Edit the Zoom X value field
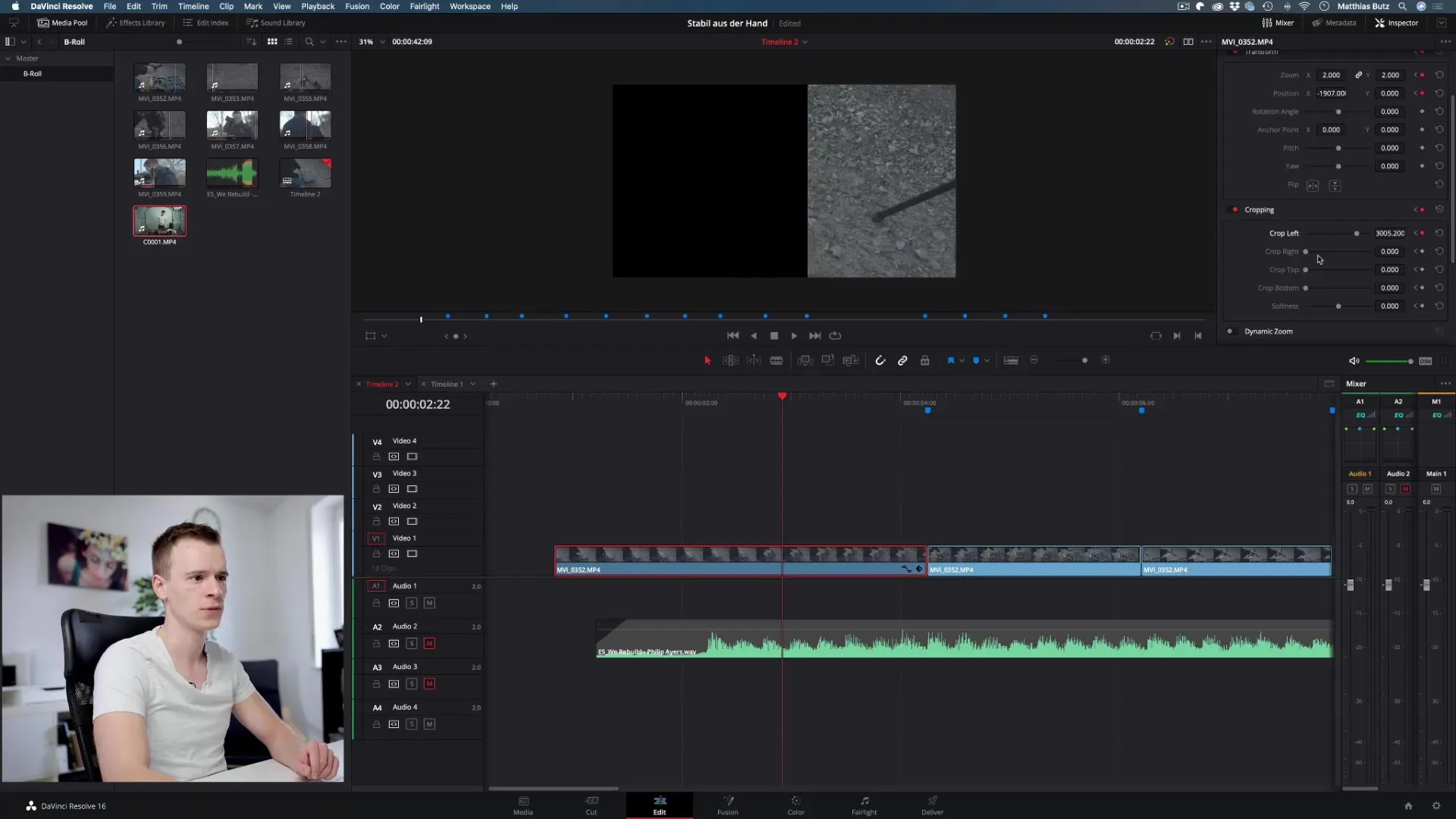 point(1332,75)
